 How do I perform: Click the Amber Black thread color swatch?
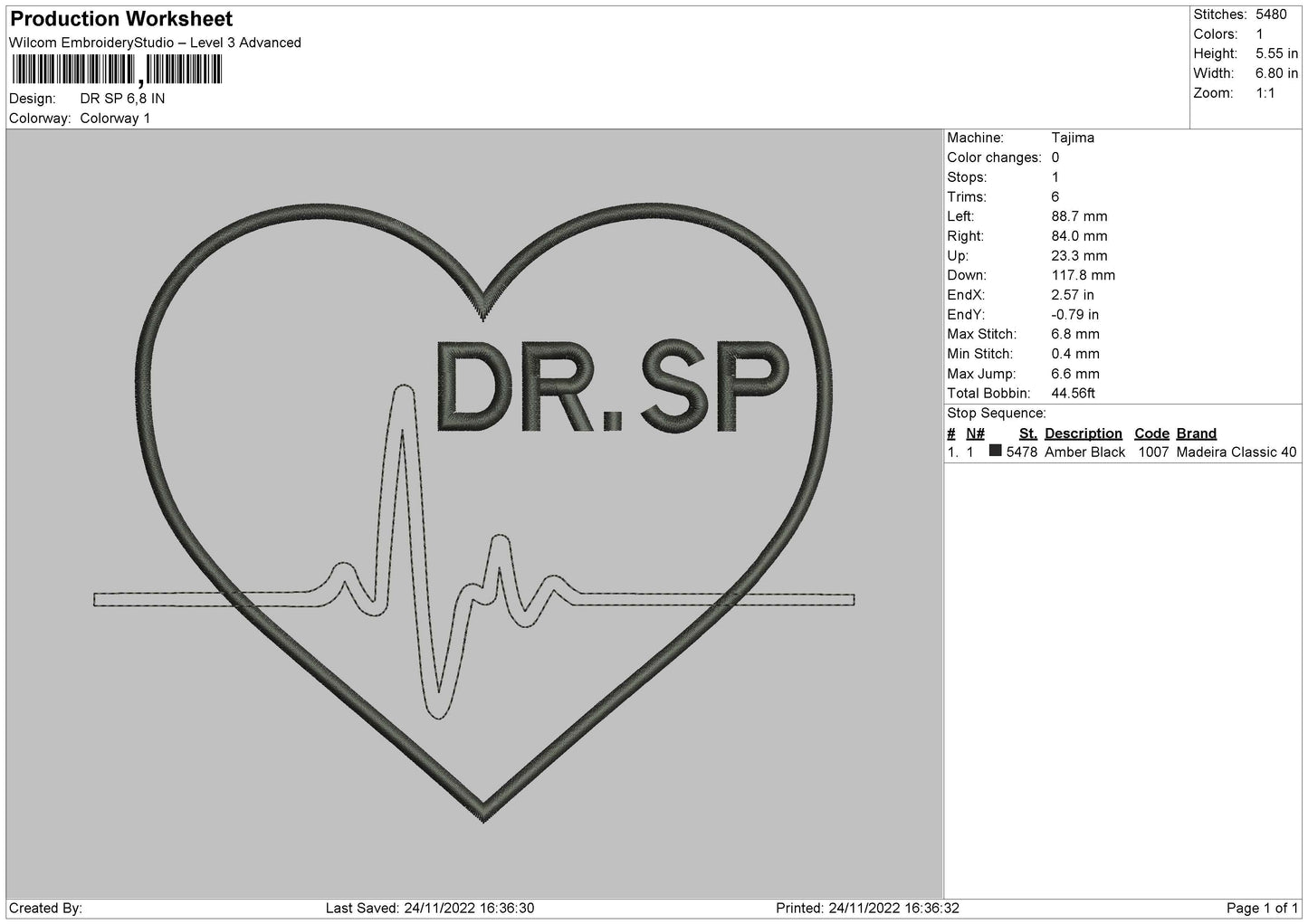(996, 452)
